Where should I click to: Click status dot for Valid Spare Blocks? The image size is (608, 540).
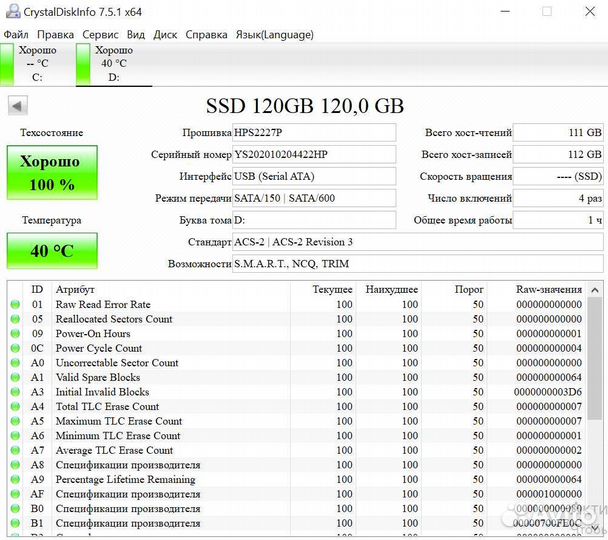[15, 378]
